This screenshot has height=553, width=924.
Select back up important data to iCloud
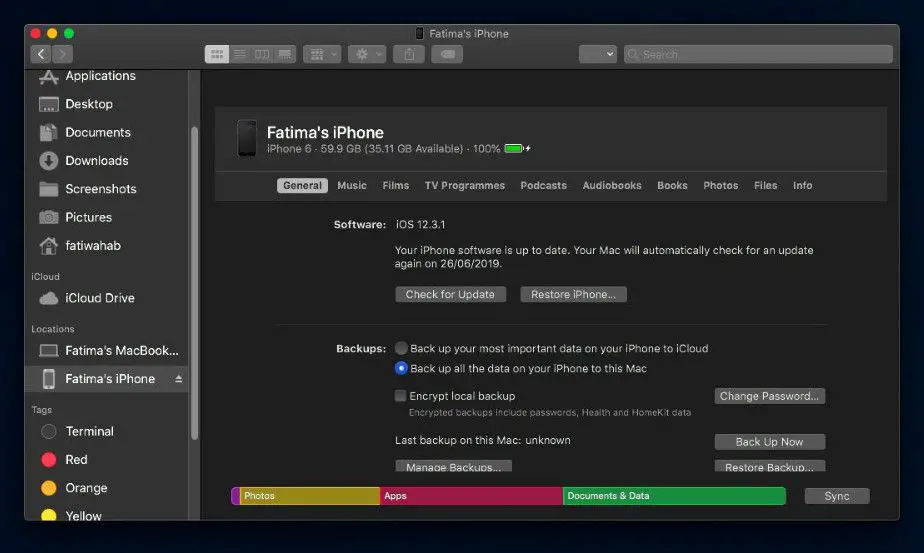(x=401, y=348)
